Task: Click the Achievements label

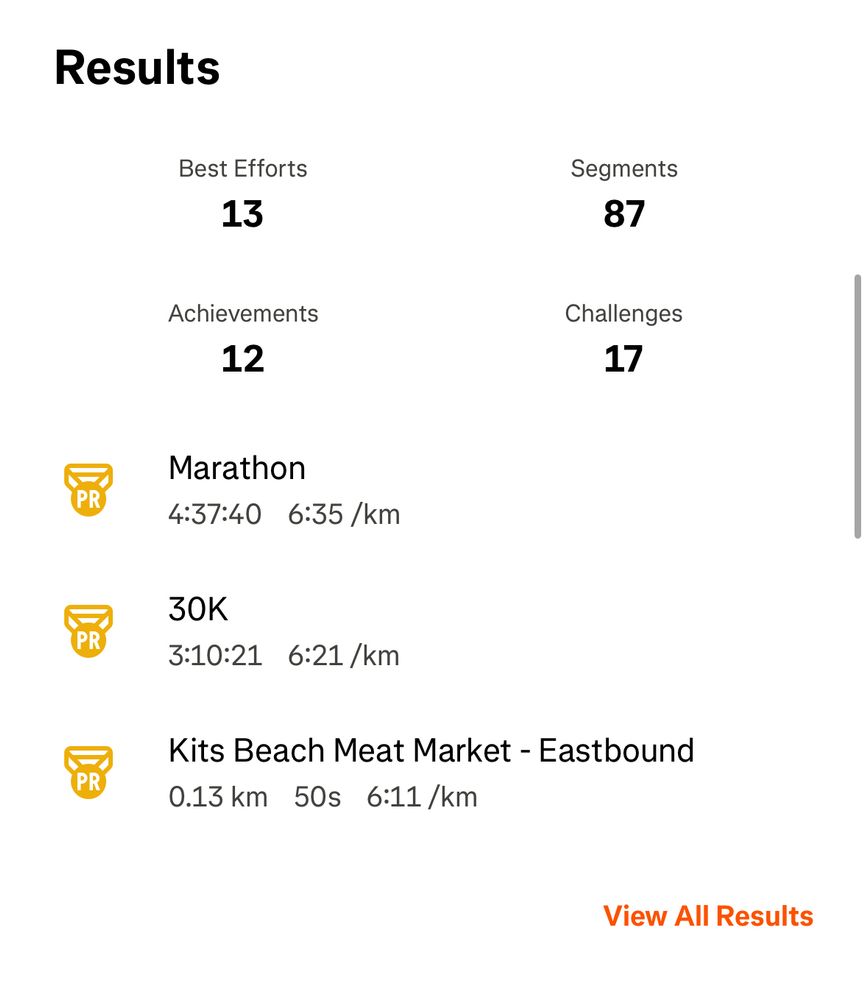Action: 243,314
